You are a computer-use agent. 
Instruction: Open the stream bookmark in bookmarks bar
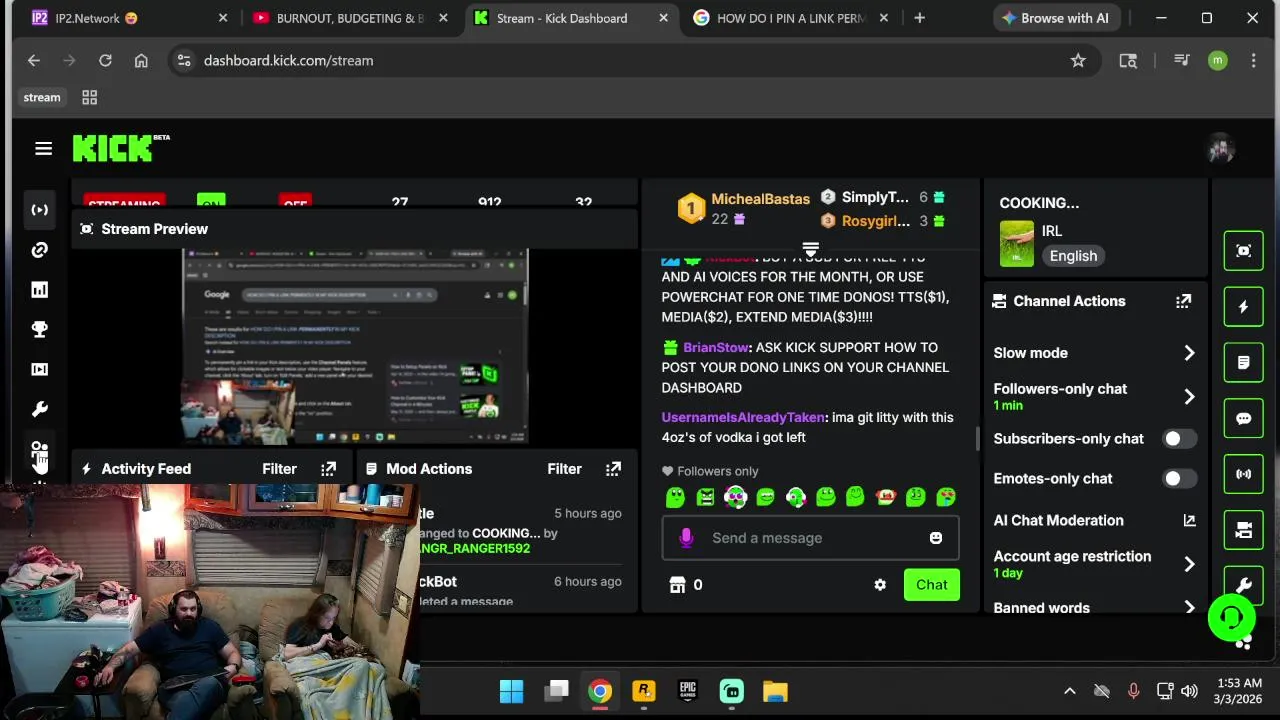click(42, 97)
